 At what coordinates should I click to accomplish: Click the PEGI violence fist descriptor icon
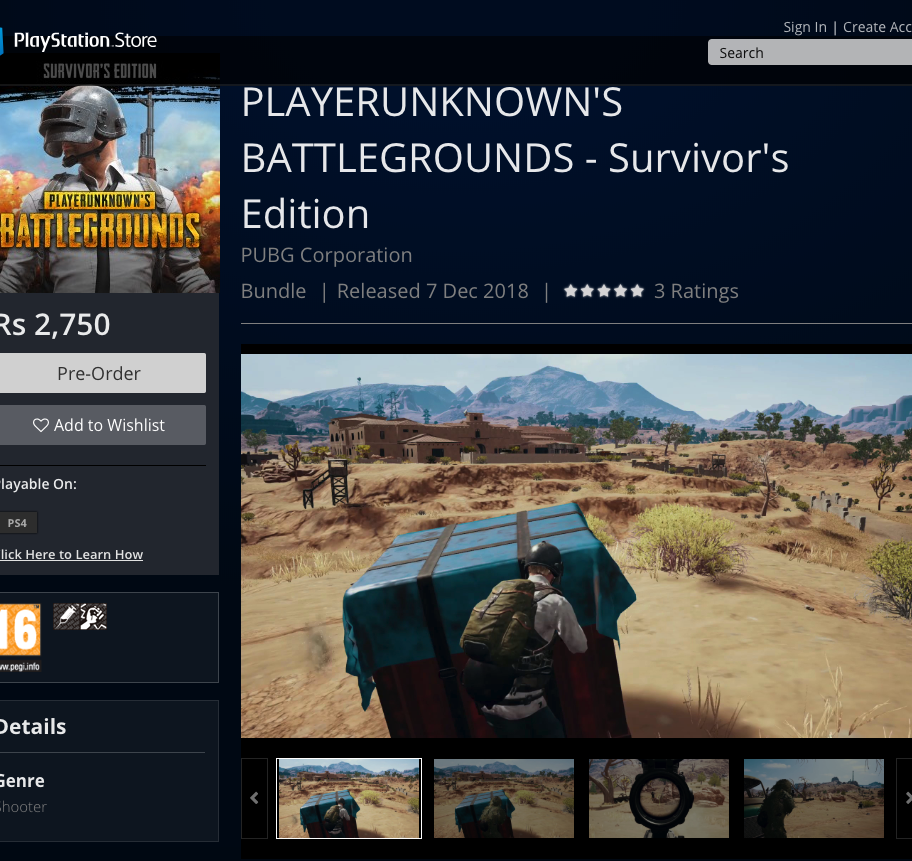(93, 617)
